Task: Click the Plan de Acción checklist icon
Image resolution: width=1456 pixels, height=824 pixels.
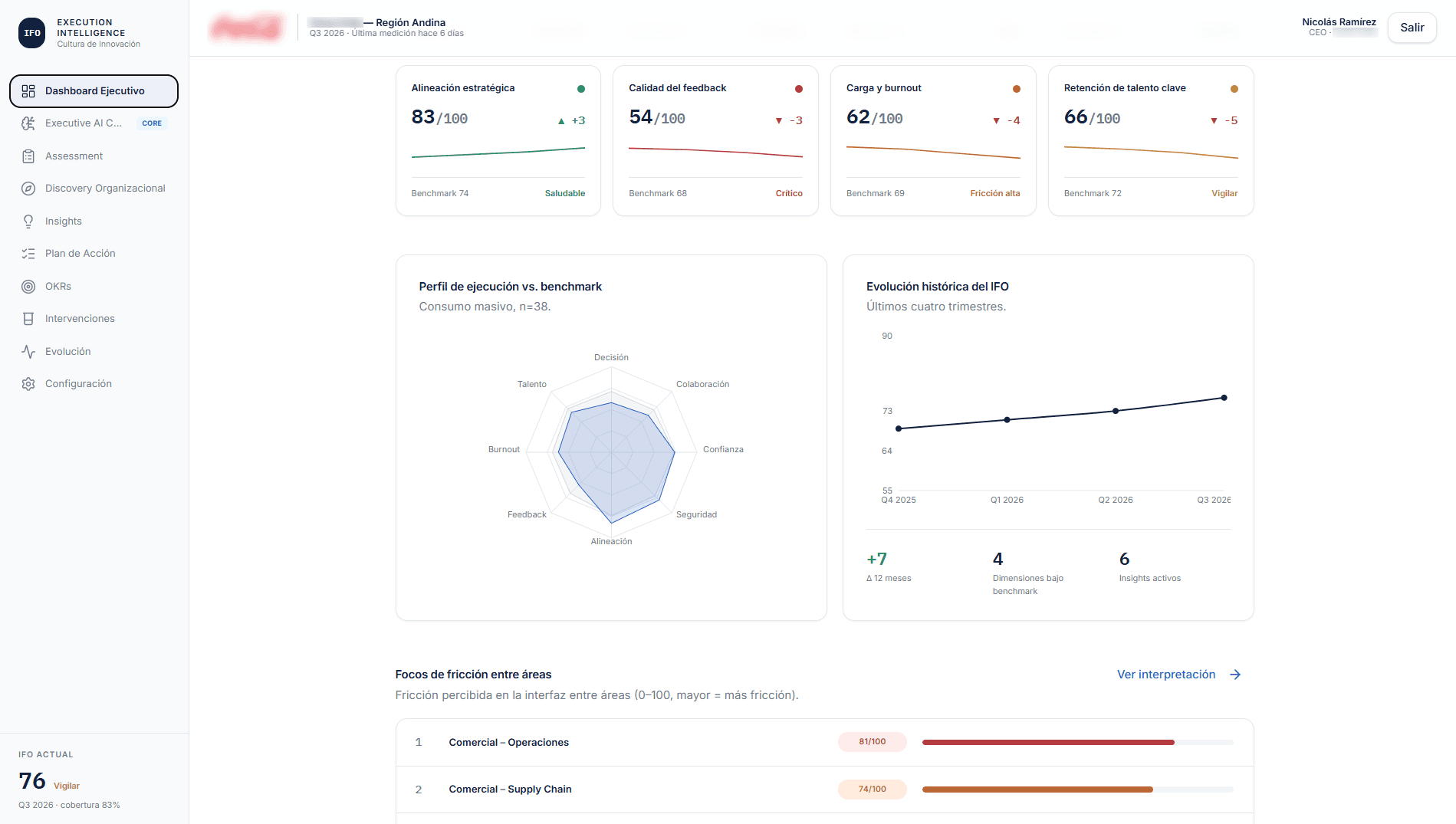Action: 28,254
